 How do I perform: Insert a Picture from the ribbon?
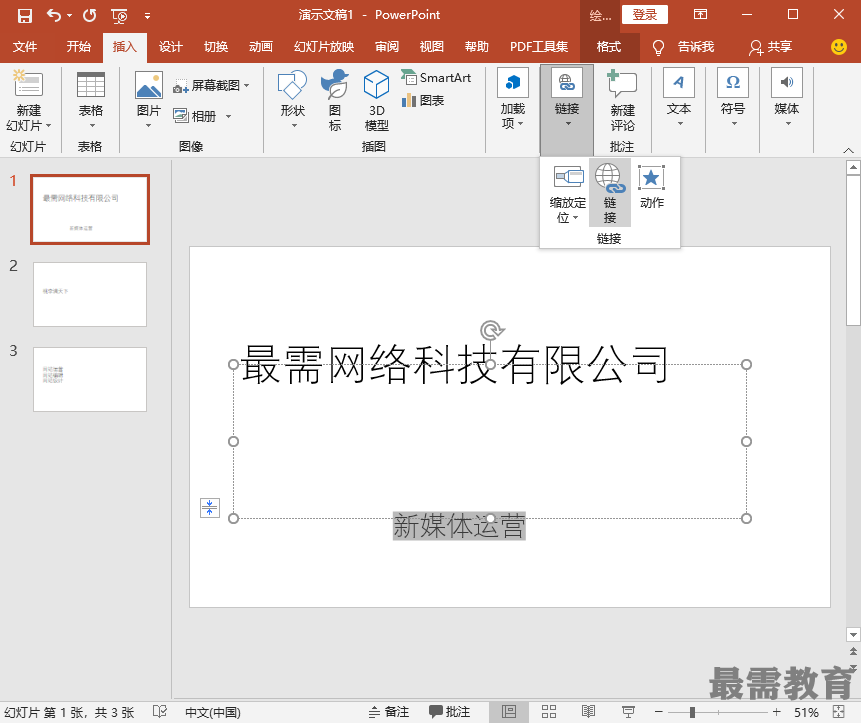[148, 100]
